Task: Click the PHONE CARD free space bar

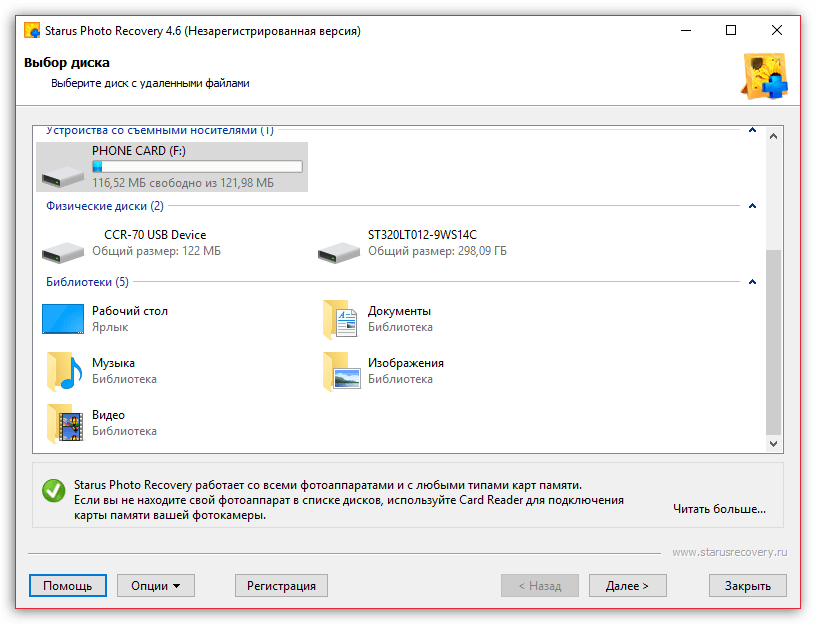Action: click(197, 167)
